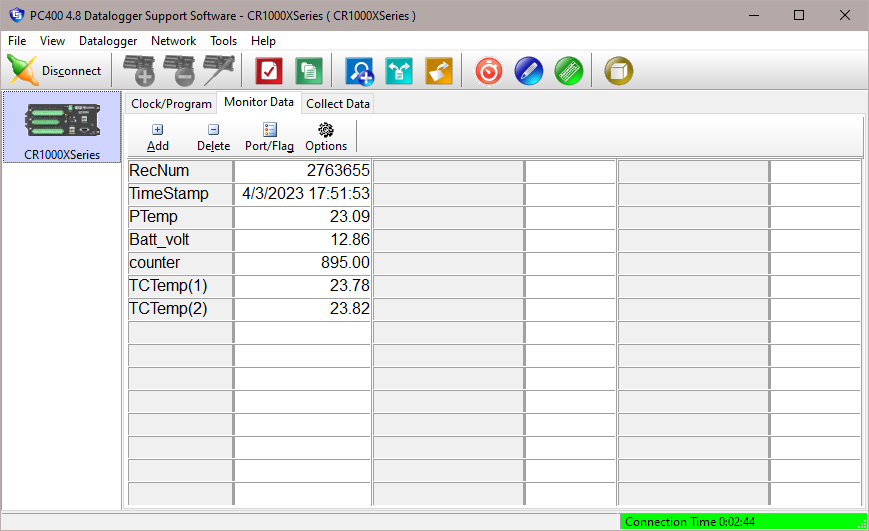The image size is (869, 531).
Task: Minimize the PC400 window
Action: [754, 16]
